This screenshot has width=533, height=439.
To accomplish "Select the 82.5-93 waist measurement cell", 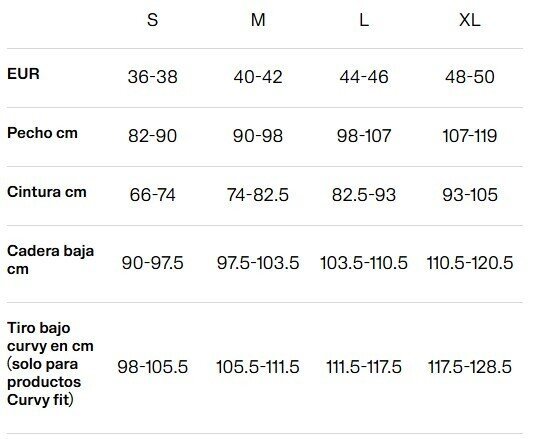I will click(x=364, y=195).
